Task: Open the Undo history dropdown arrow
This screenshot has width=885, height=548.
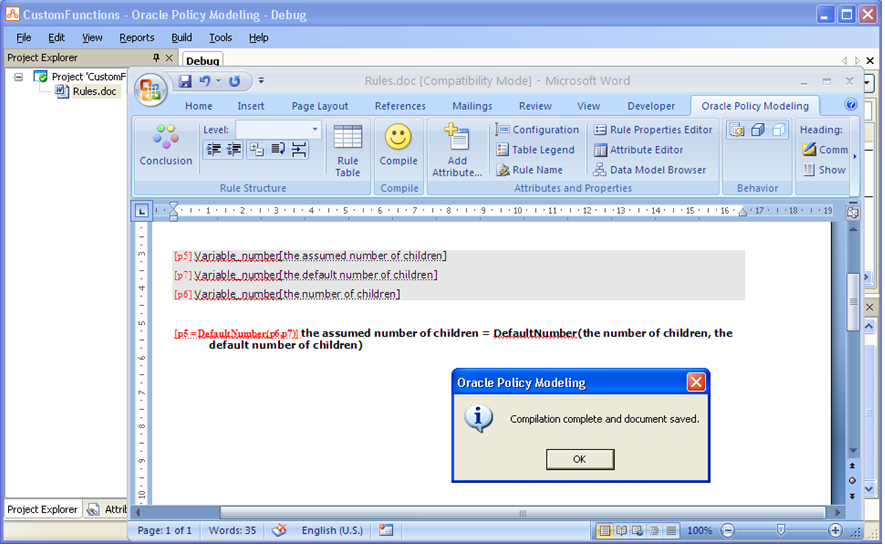Action: pos(218,81)
